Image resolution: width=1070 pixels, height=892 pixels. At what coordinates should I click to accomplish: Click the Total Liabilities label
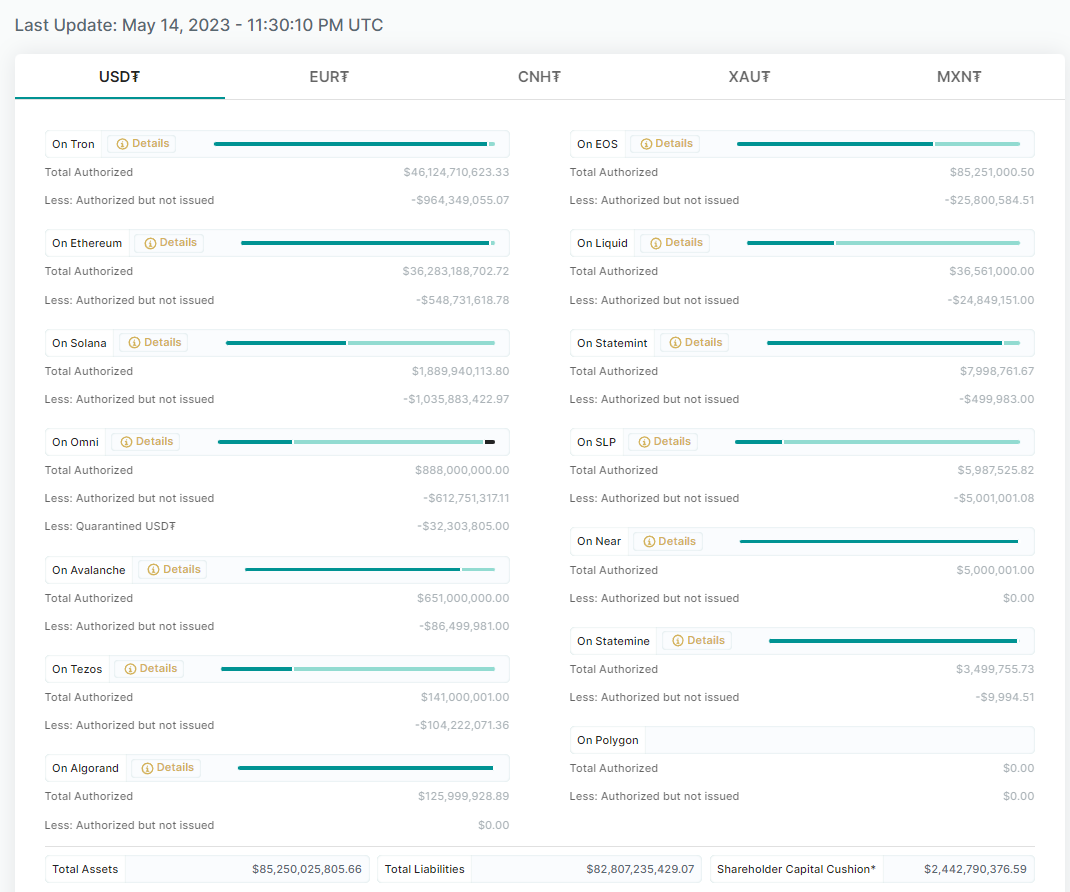point(424,869)
